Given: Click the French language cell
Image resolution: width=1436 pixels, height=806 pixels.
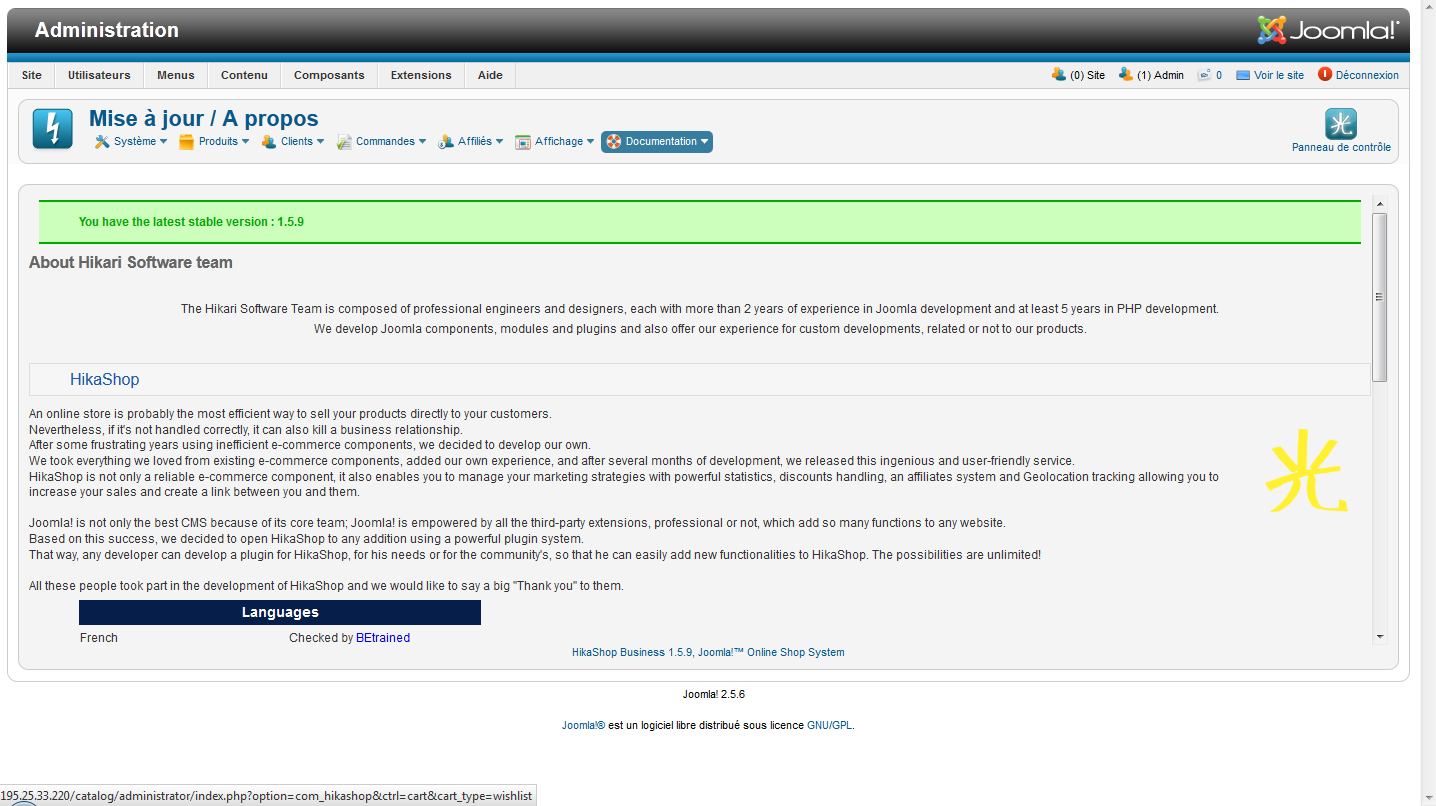Looking at the screenshot, I should coord(99,638).
